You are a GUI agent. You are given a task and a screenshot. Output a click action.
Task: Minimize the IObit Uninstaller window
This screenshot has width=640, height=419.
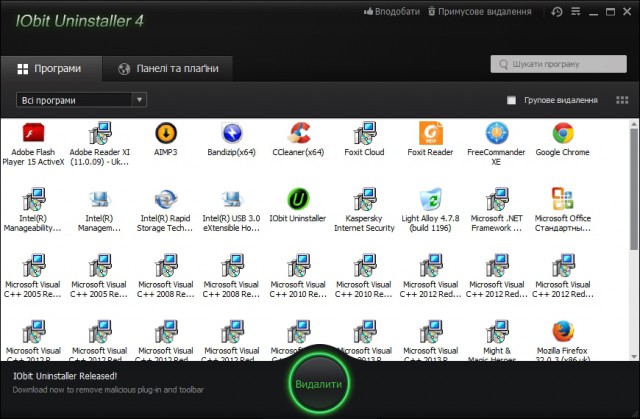click(593, 12)
